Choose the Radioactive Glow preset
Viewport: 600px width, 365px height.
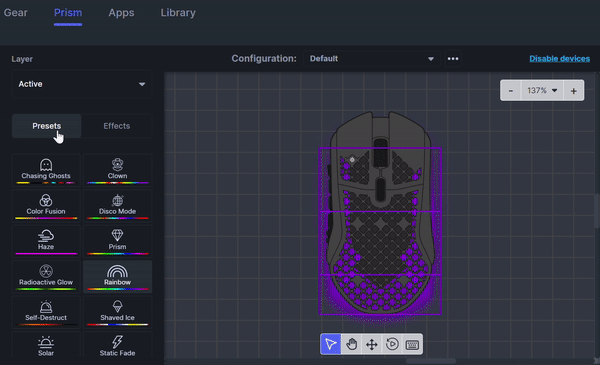pos(46,276)
